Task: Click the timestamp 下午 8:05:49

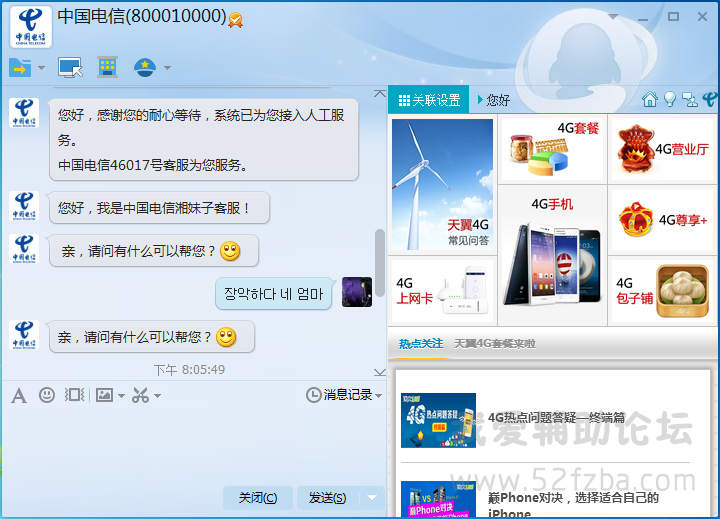Action: (189, 370)
